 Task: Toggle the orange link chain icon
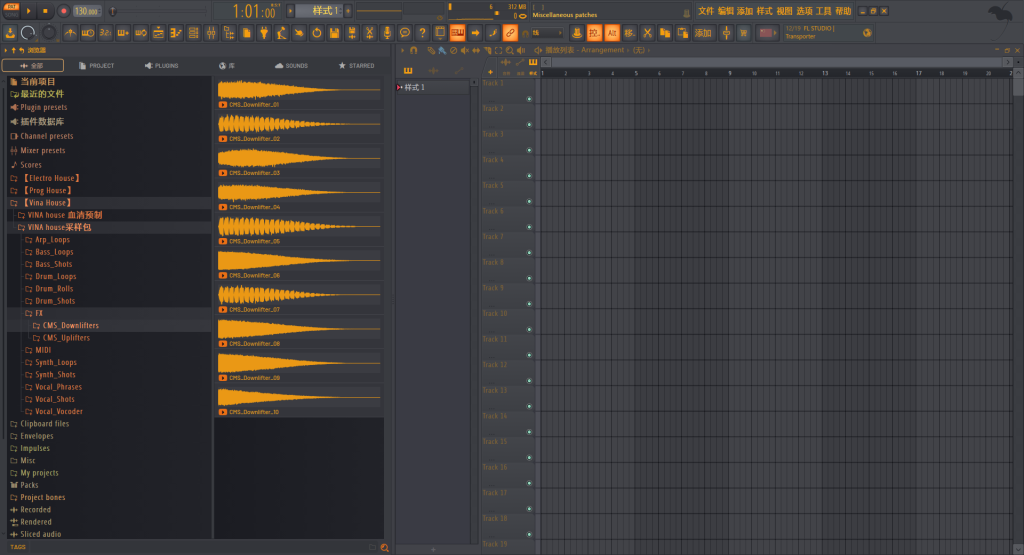510,33
